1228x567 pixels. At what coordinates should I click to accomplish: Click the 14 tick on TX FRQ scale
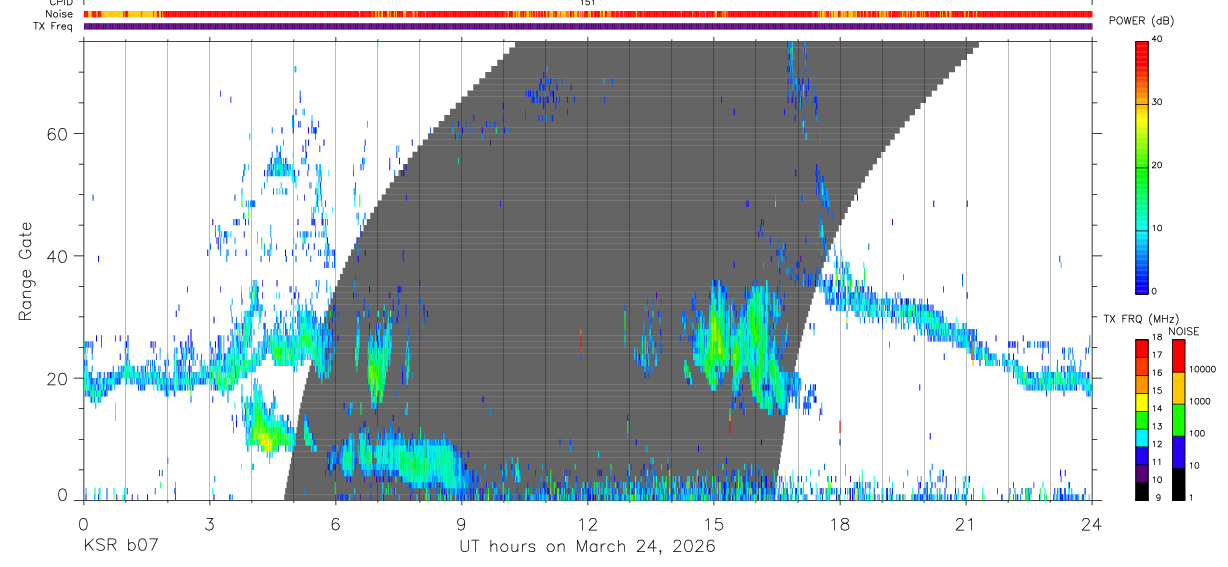pos(1158,408)
